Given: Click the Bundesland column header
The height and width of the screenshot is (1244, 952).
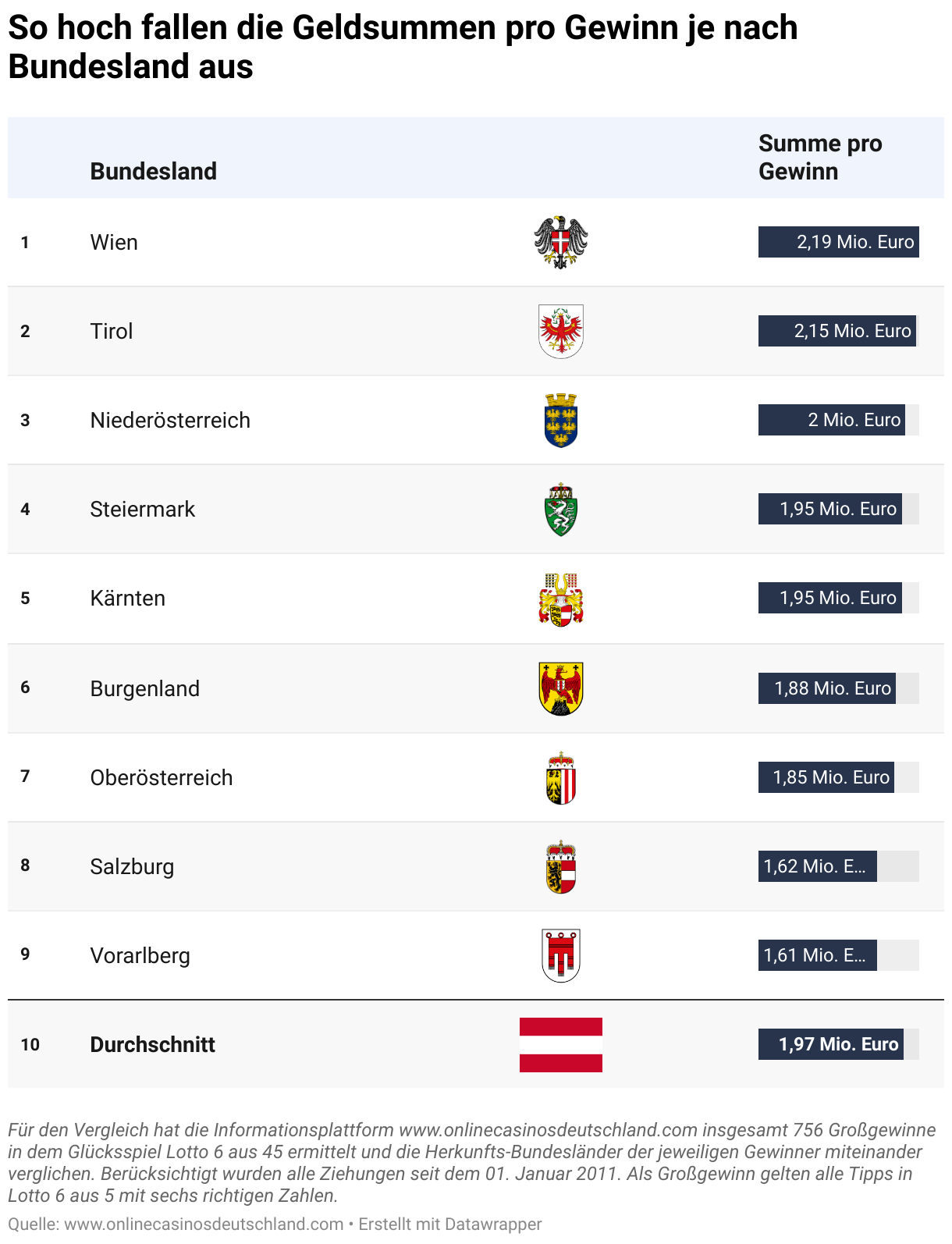Looking at the screenshot, I should (x=153, y=171).
